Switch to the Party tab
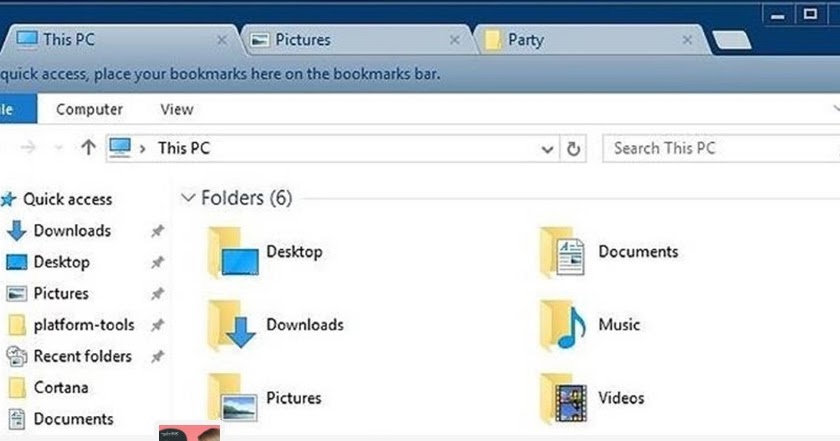The height and width of the screenshot is (441, 840). pyautogui.click(x=592, y=40)
